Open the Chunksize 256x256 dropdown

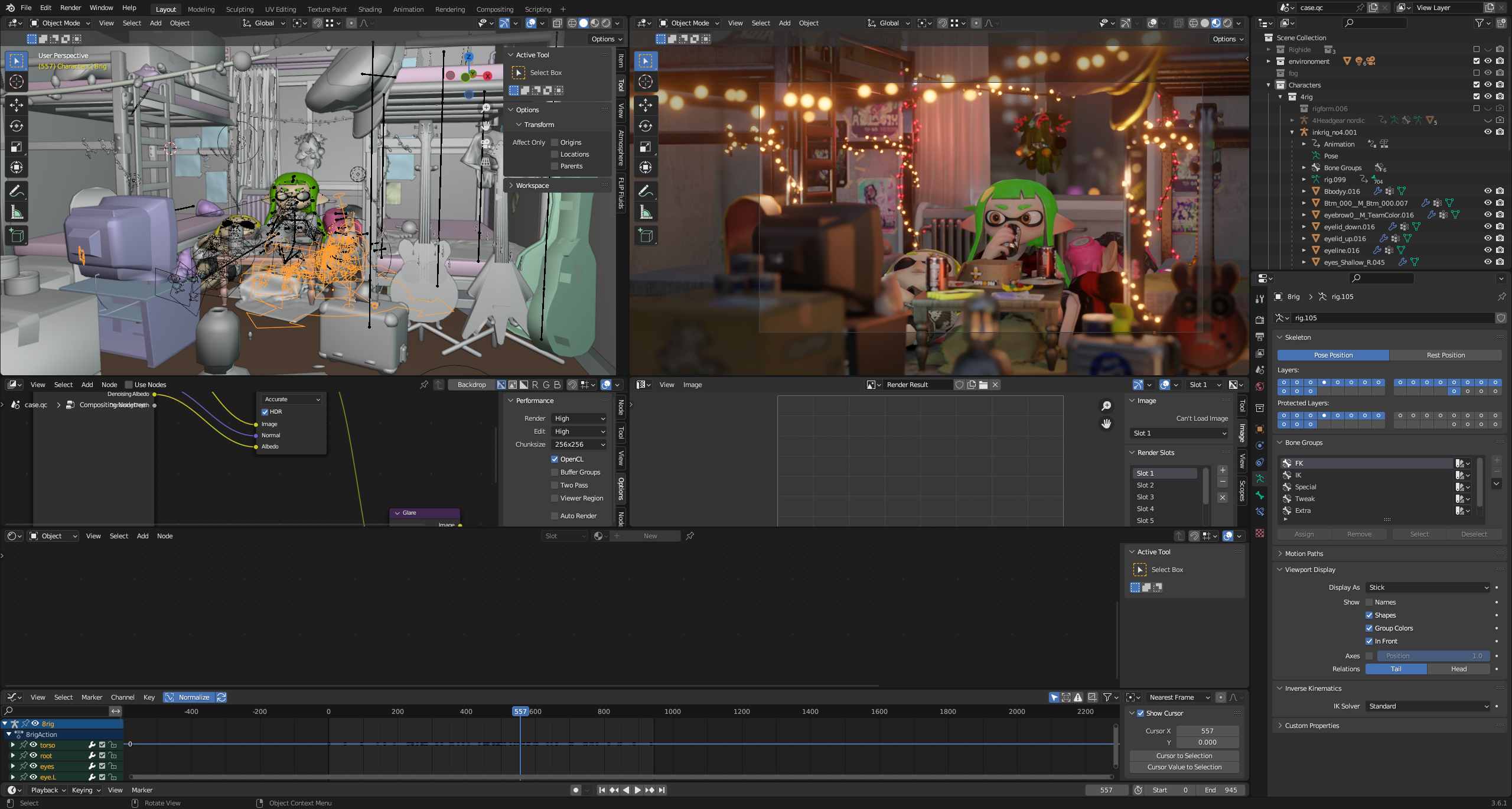click(x=579, y=444)
